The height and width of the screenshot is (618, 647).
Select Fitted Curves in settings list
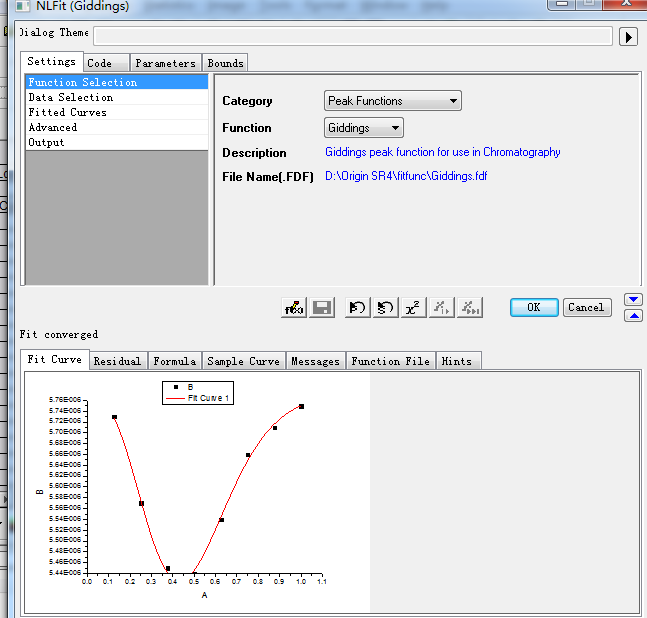click(117, 112)
